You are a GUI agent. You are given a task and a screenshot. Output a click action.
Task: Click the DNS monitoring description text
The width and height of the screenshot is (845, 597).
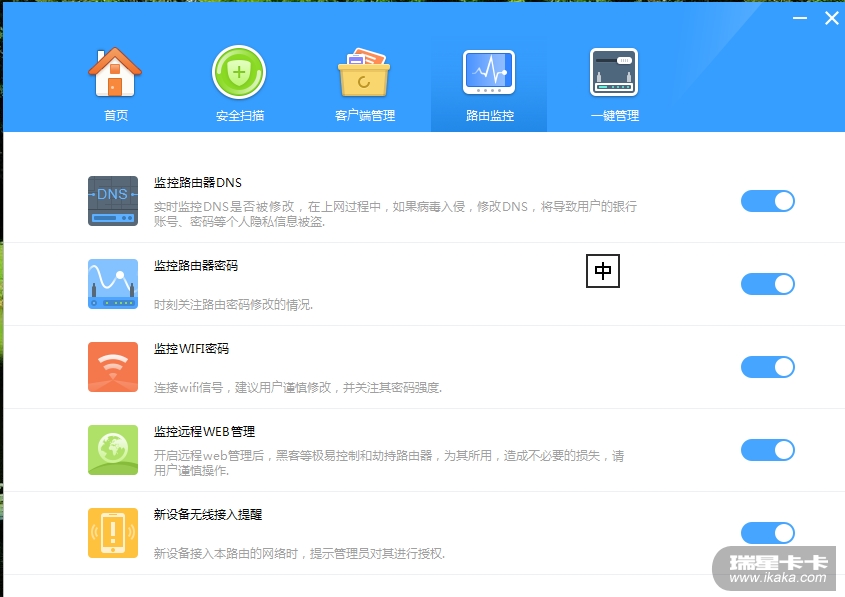click(395, 214)
